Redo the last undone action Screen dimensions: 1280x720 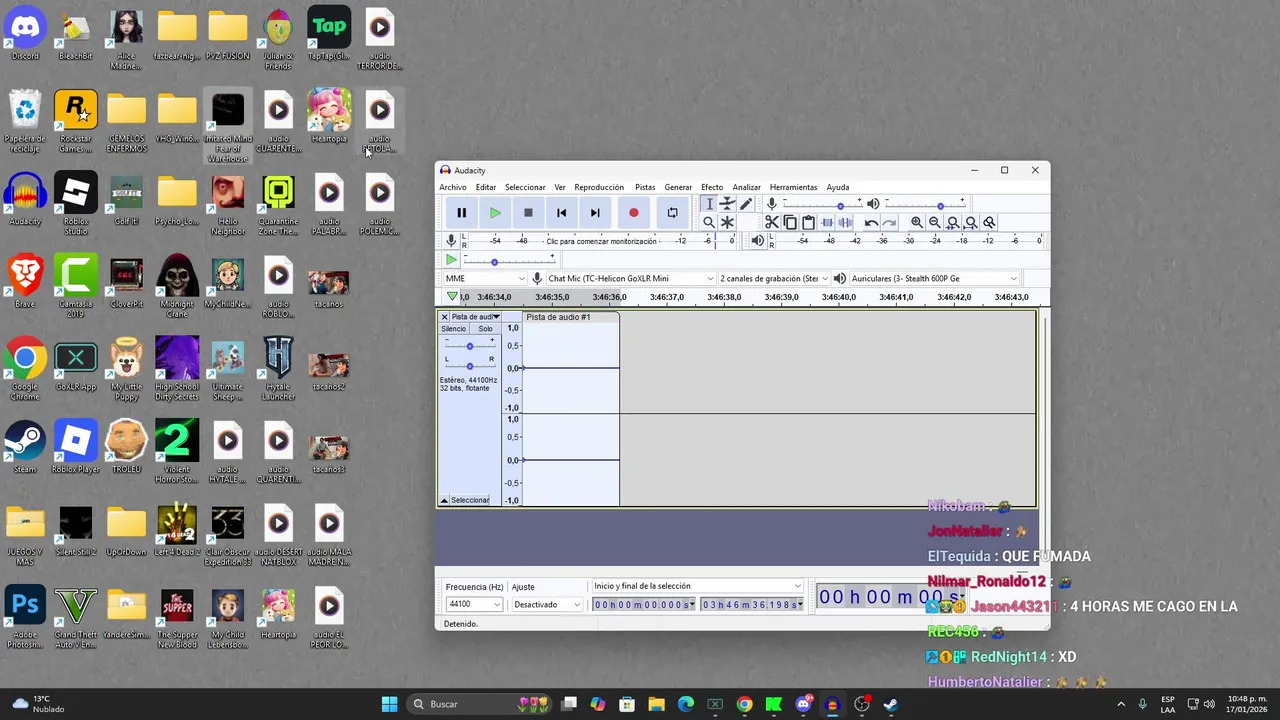pyautogui.click(x=889, y=222)
